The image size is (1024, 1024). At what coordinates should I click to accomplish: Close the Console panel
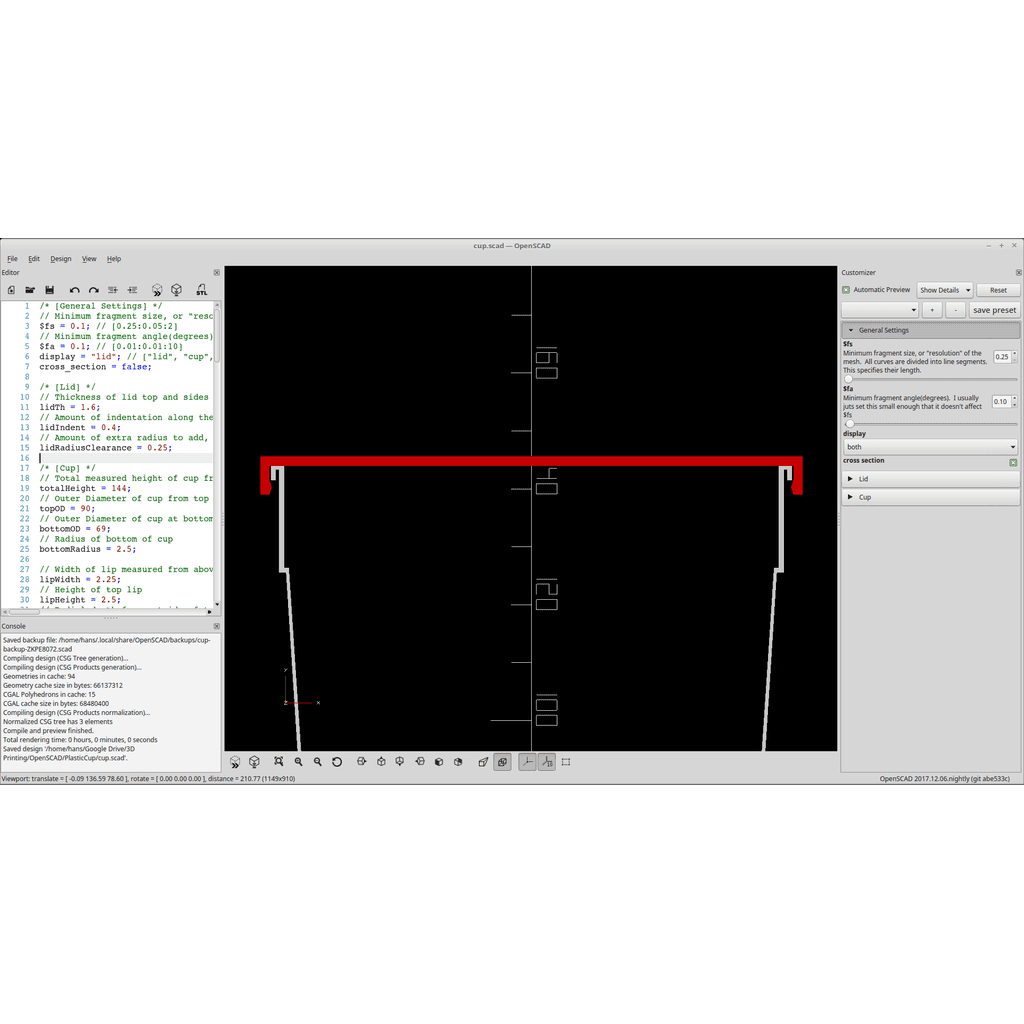(x=217, y=626)
